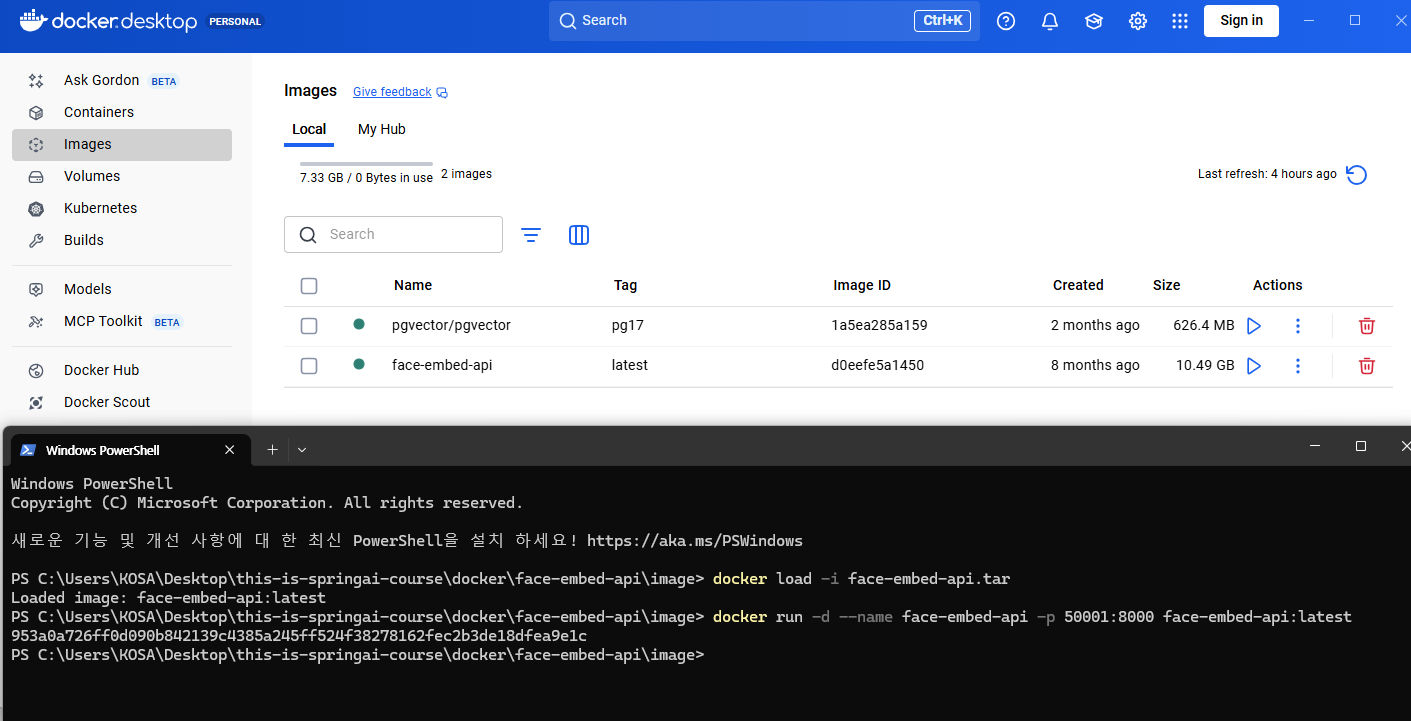Open Kubernetes in the sidebar
1411x721 pixels.
(122, 209)
